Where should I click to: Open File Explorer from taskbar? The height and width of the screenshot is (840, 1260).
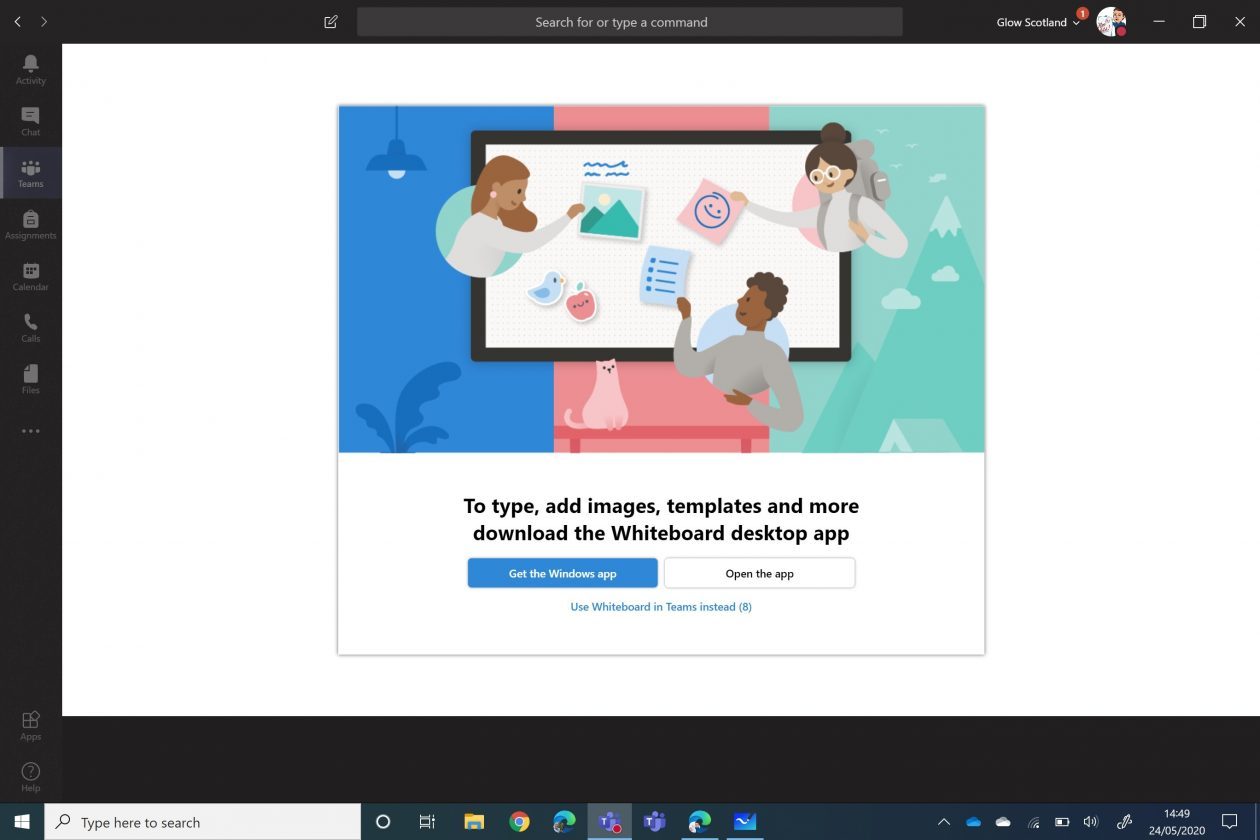point(474,822)
